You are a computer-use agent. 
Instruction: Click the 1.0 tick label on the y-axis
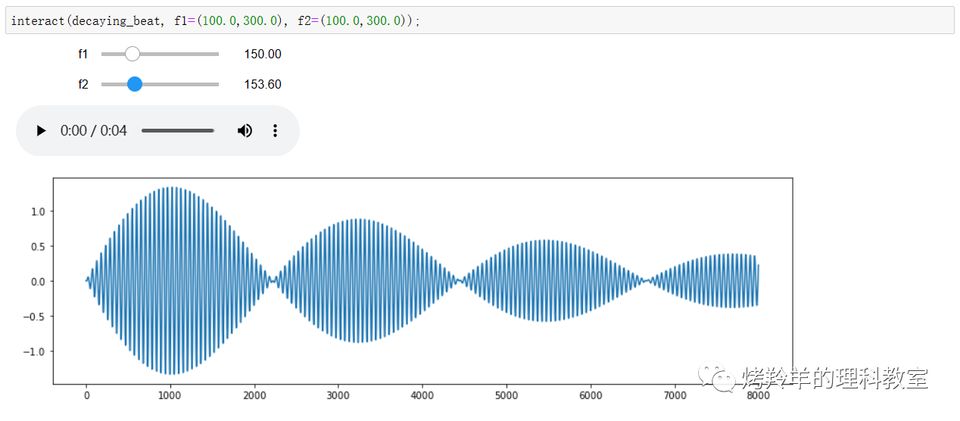[x=37, y=211]
